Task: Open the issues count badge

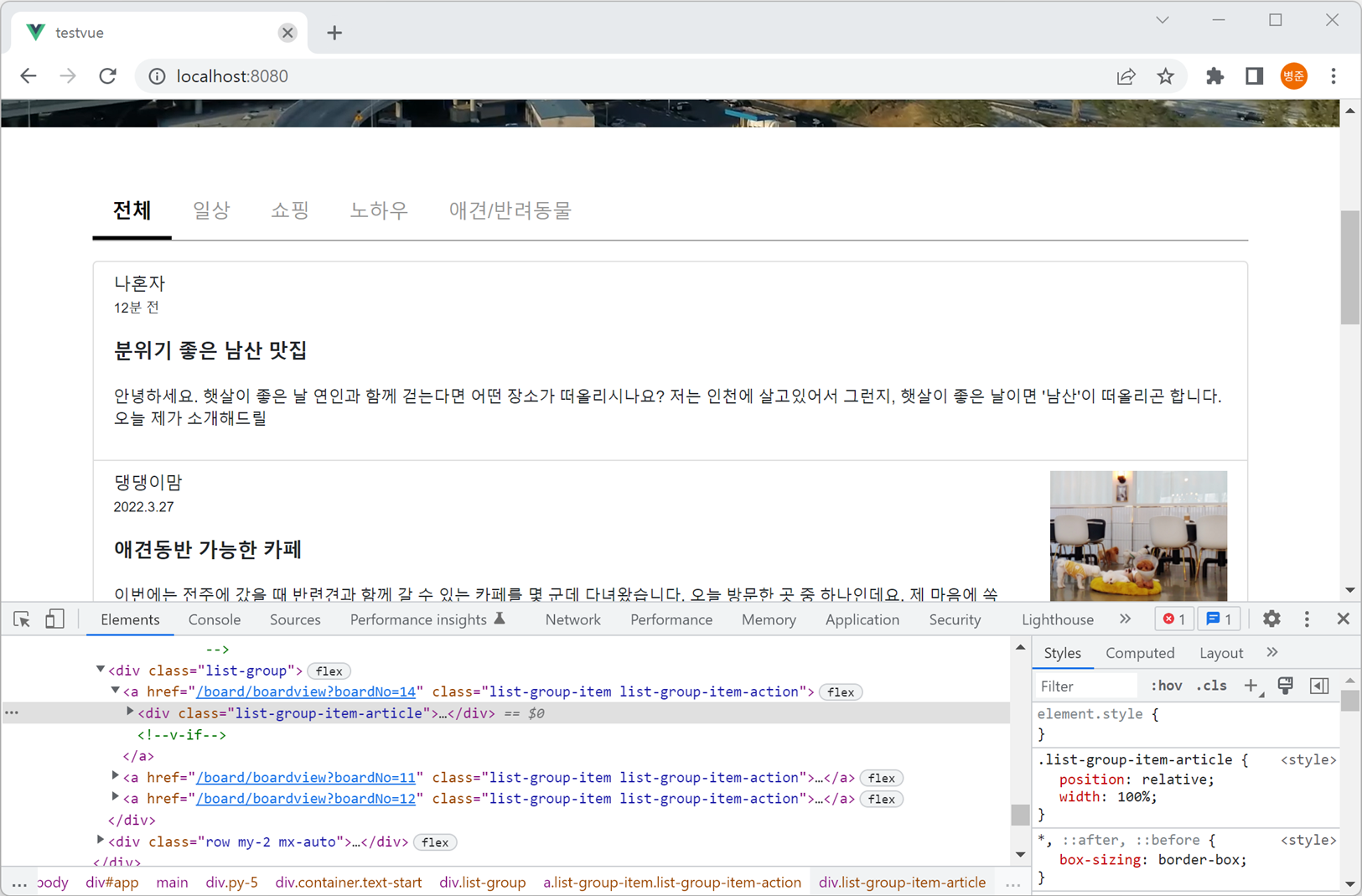Action: pos(1219,619)
